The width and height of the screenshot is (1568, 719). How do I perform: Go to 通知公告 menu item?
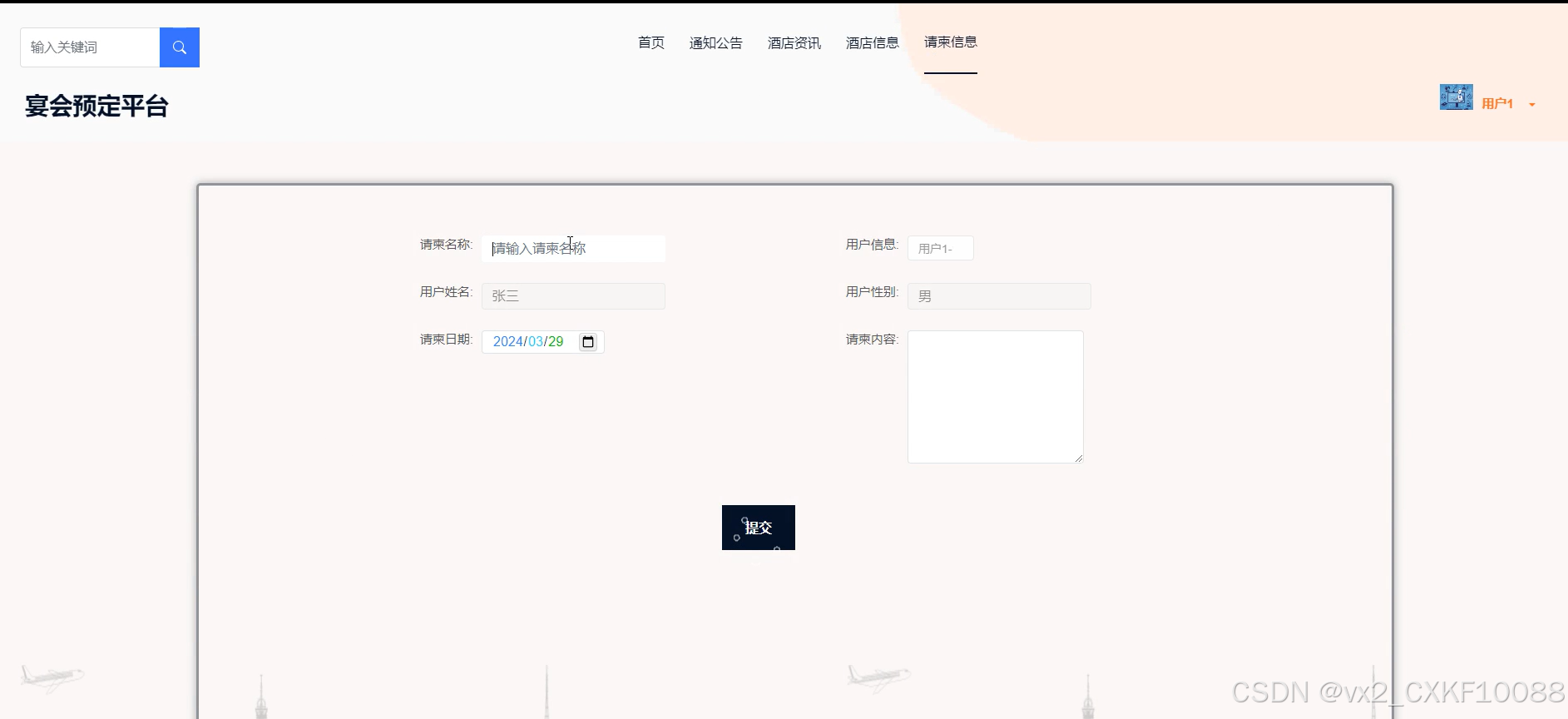click(715, 42)
